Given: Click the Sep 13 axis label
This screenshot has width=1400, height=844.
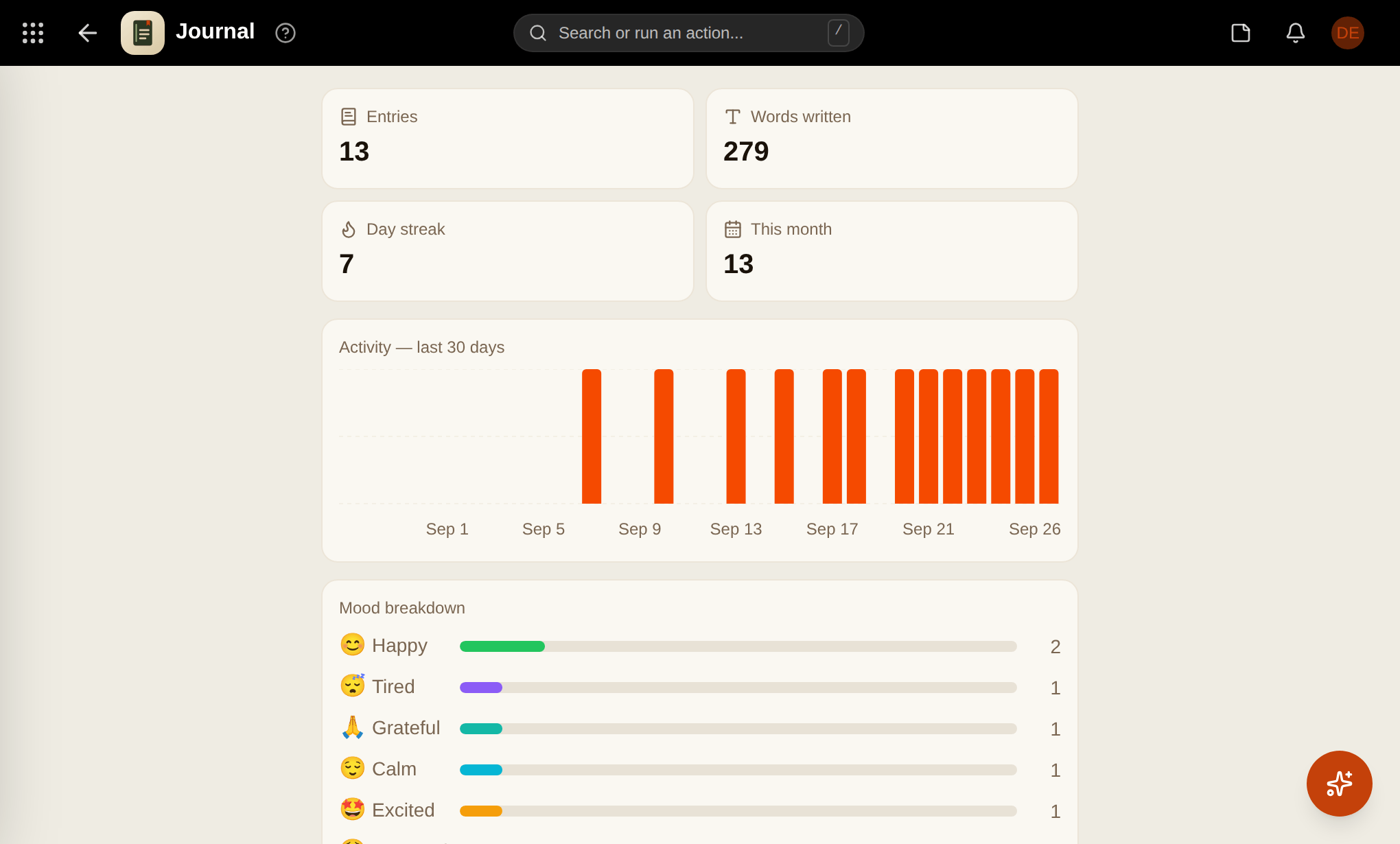Looking at the screenshot, I should click(736, 529).
